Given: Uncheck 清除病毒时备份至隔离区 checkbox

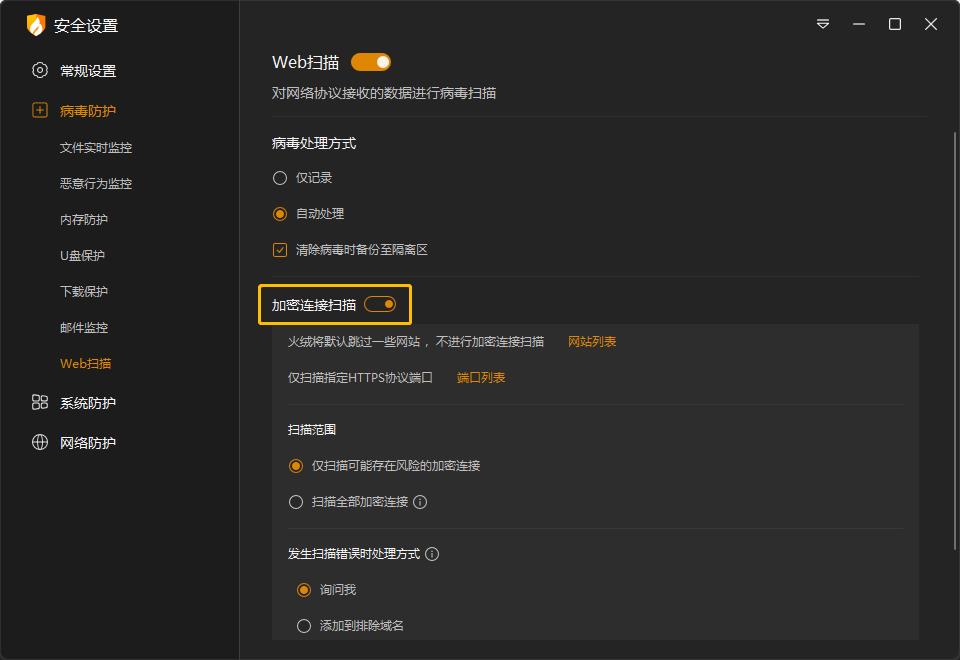Looking at the screenshot, I should (280, 250).
